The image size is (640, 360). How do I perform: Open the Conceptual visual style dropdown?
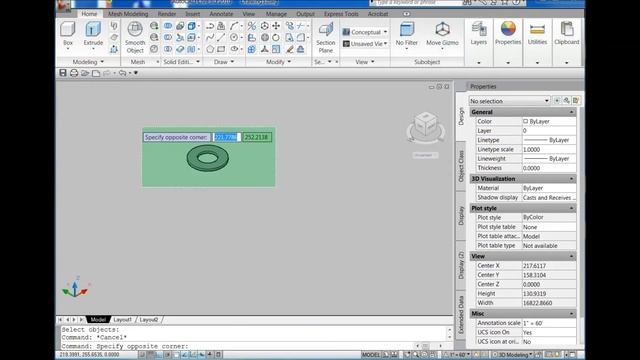tap(365, 32)
